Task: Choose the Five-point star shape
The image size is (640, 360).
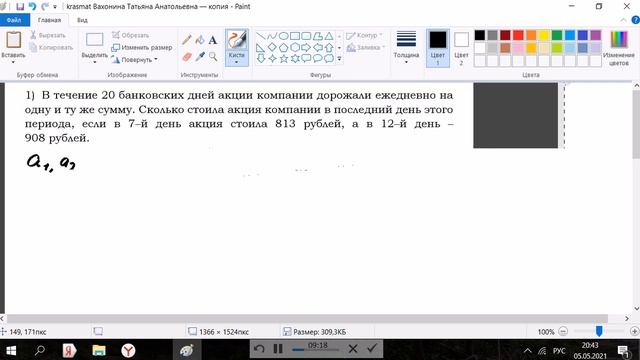Action: point(283,58)
